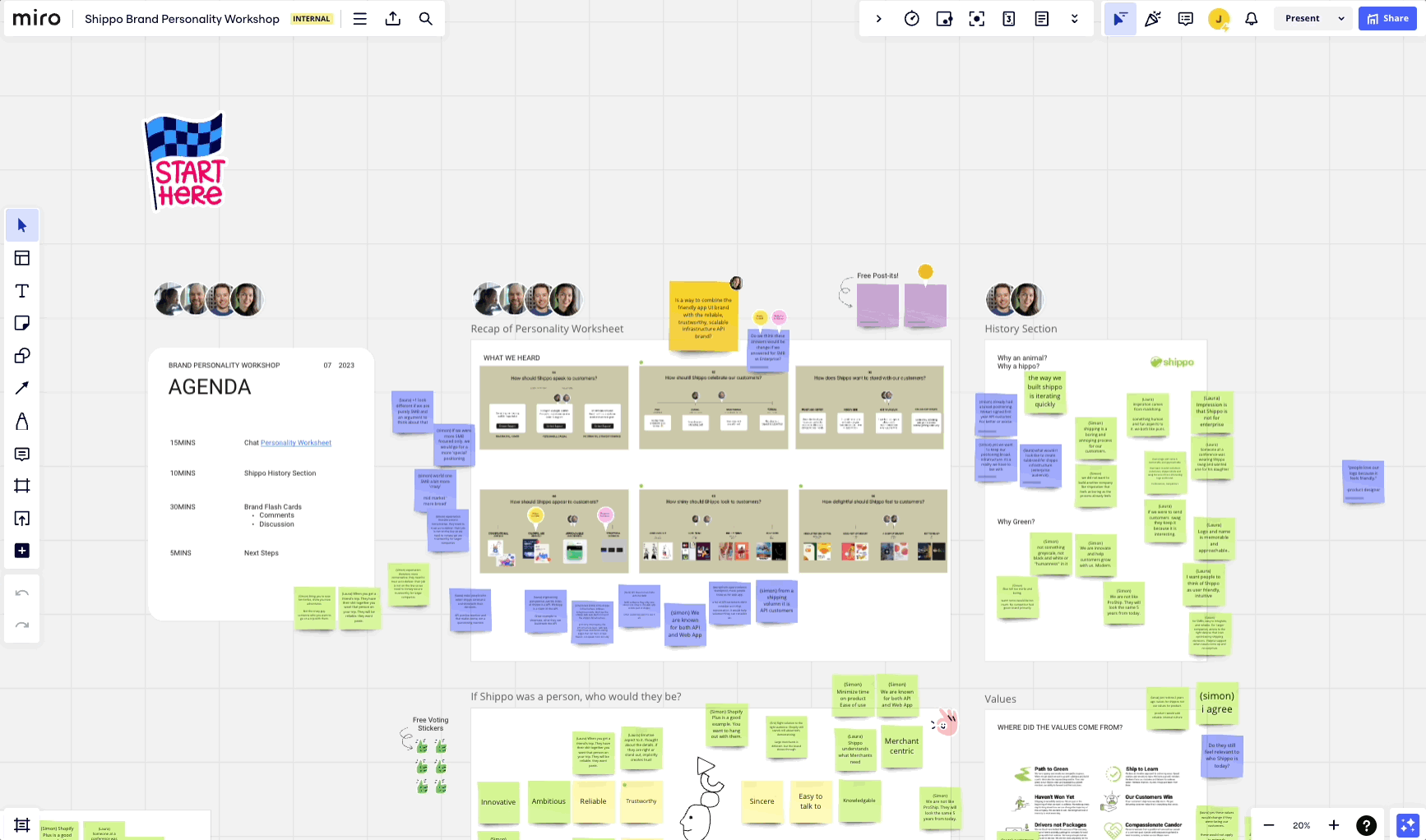
Task: Select the Frame tool
Action: 22,486
